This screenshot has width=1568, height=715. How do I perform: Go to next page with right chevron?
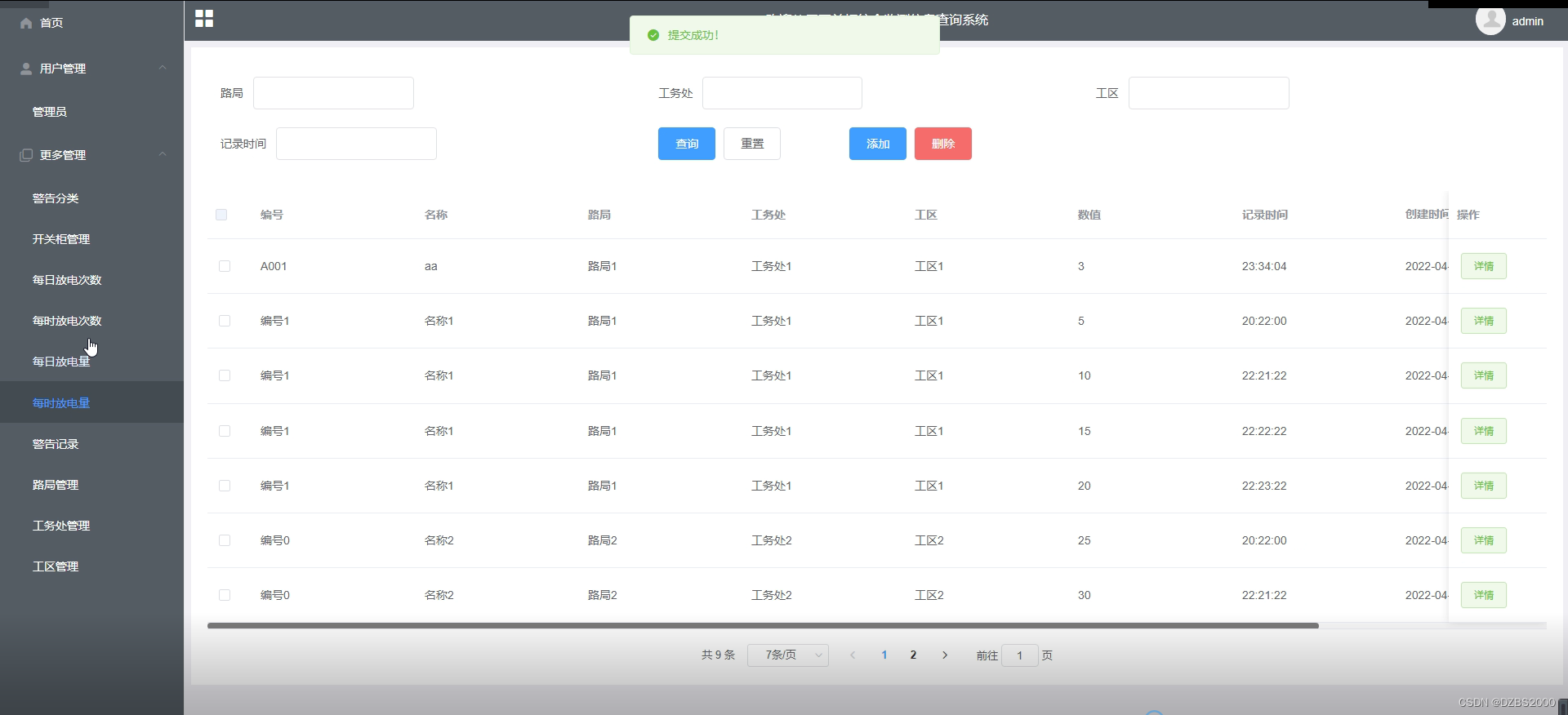click(945, 655)
